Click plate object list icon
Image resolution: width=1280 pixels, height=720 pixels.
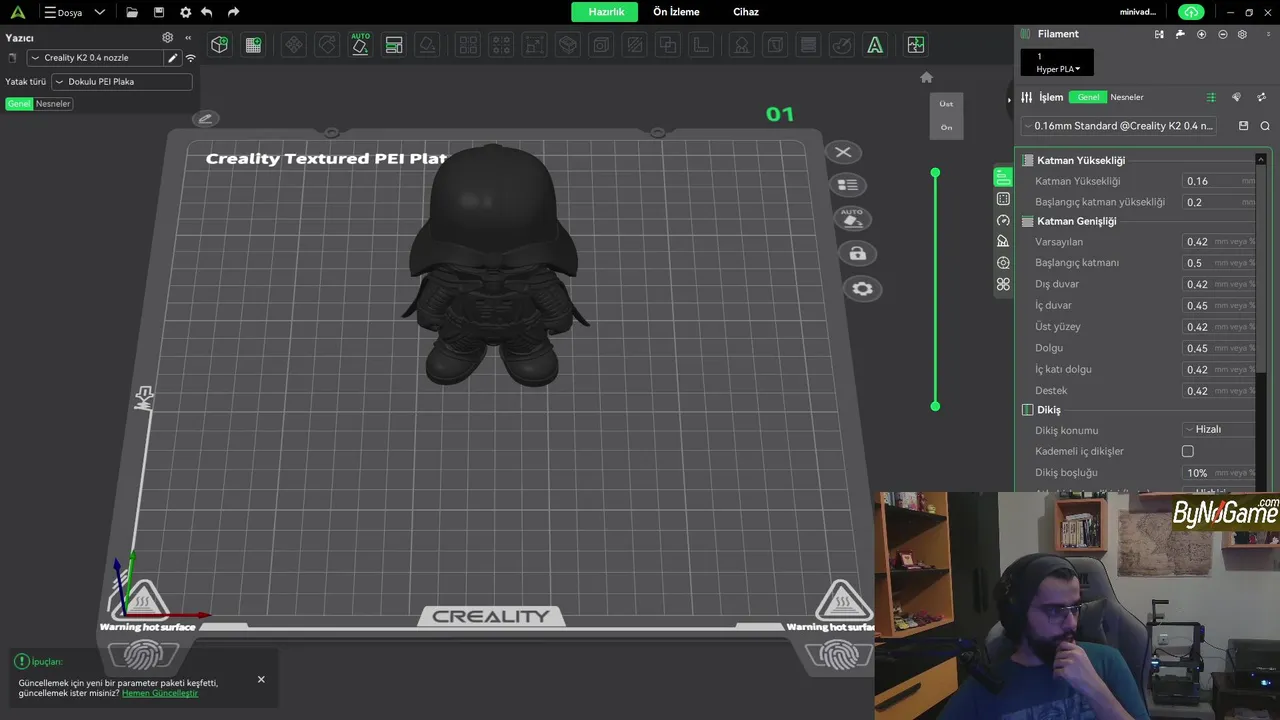pos(847,185)
